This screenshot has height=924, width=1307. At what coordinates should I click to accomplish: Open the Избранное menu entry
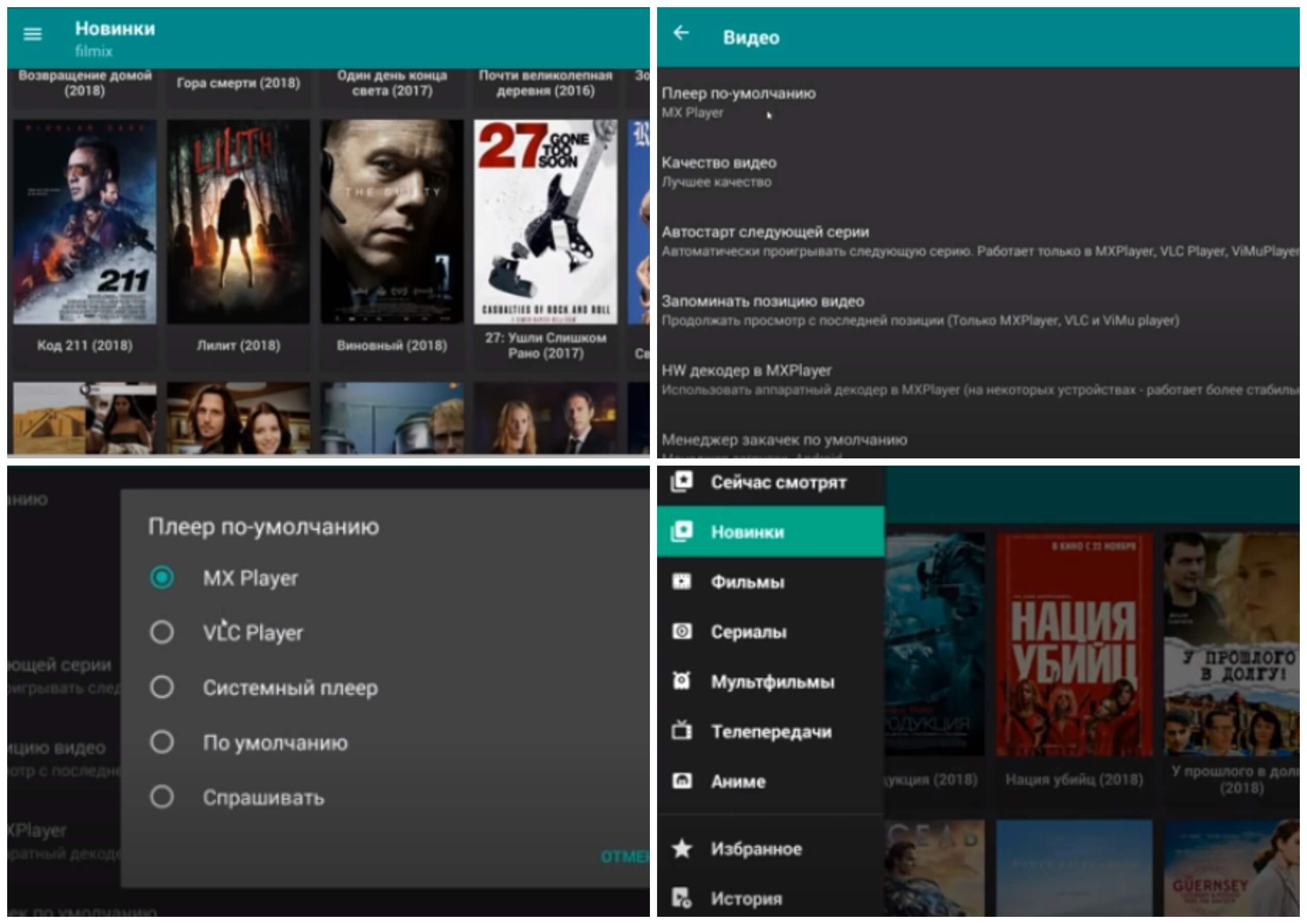771,849
